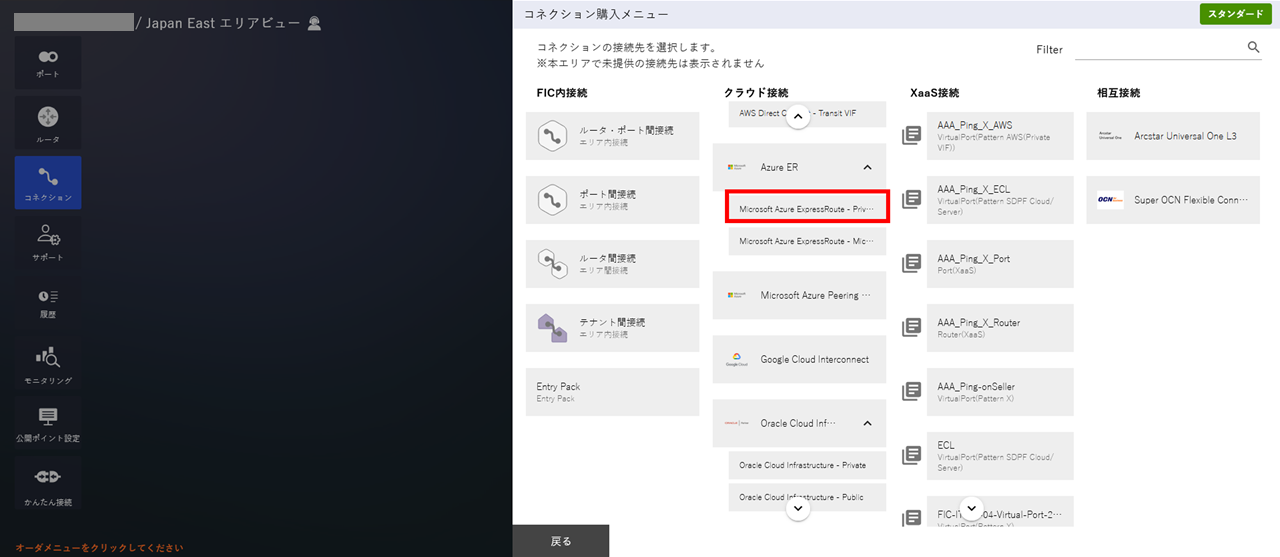The width and height of the screenshot is (1280, 557).
Task: Click the user profile icon in header
Action: tap(314, 22)
